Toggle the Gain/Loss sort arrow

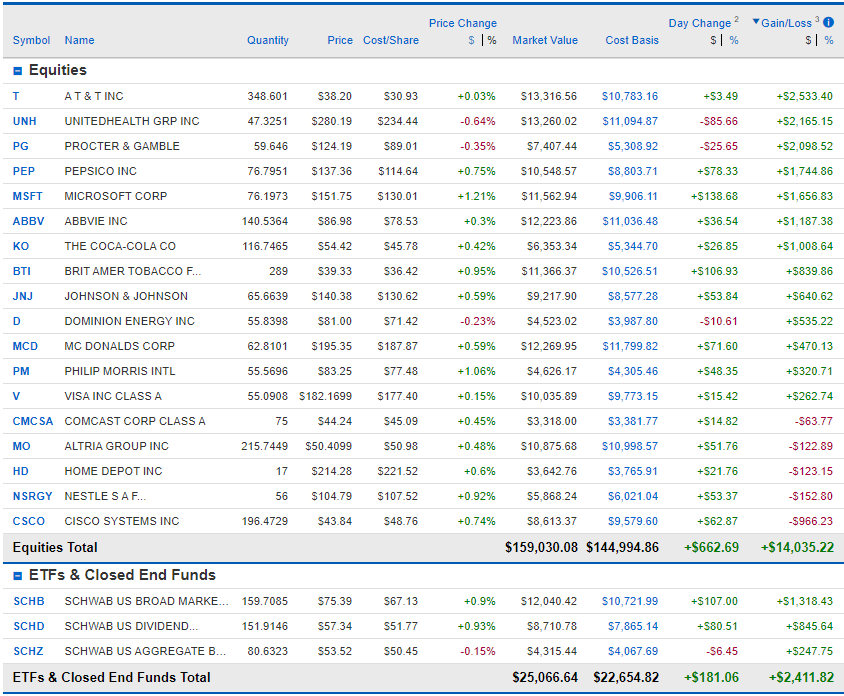tap(756, 22)
